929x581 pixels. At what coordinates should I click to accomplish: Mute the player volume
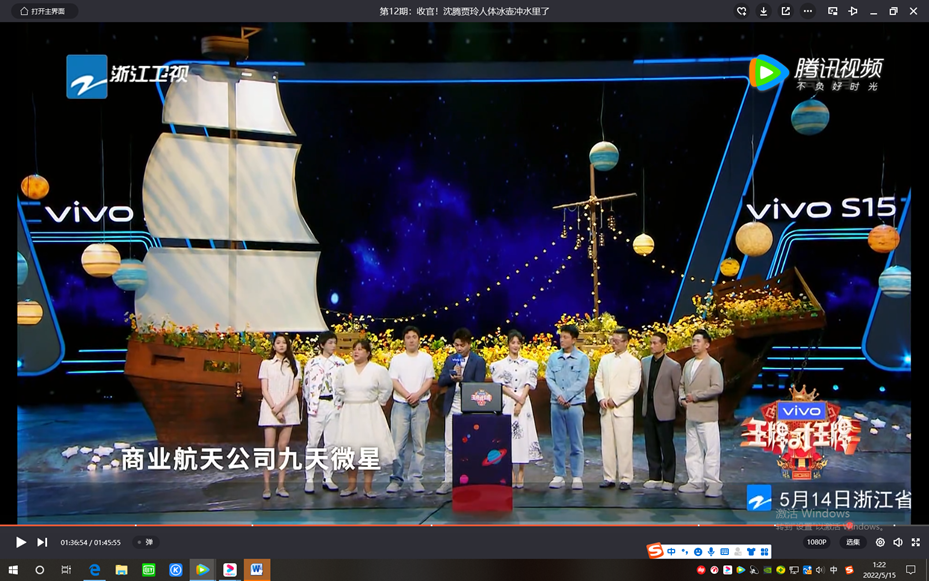pos(898,542)
